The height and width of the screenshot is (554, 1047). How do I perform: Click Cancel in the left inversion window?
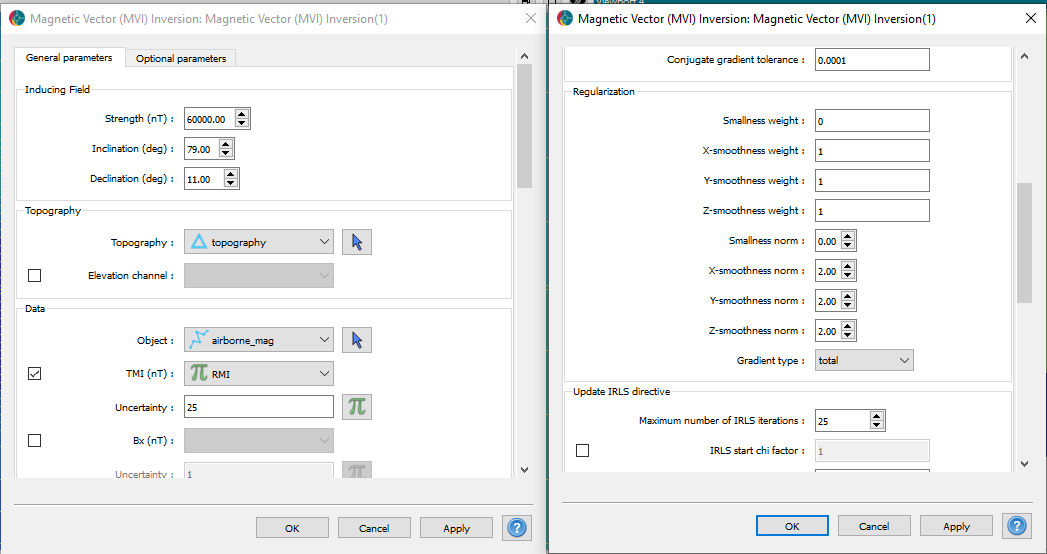(374, 528)
